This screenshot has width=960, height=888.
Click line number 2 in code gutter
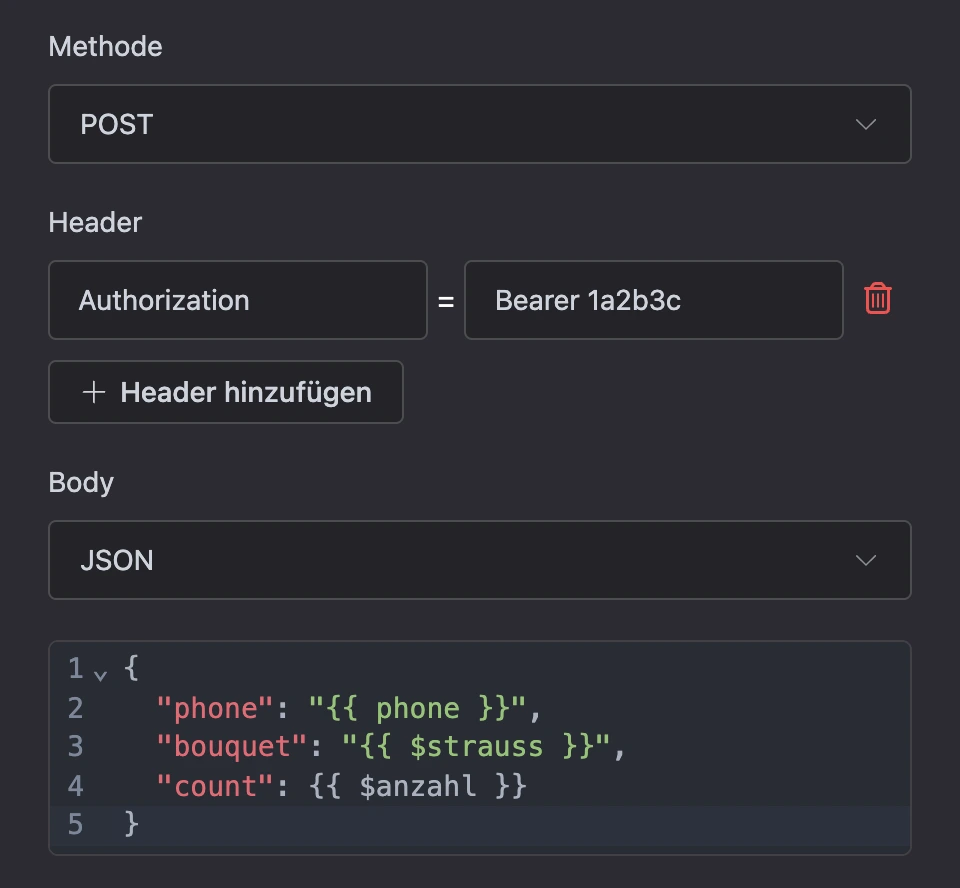75,709
